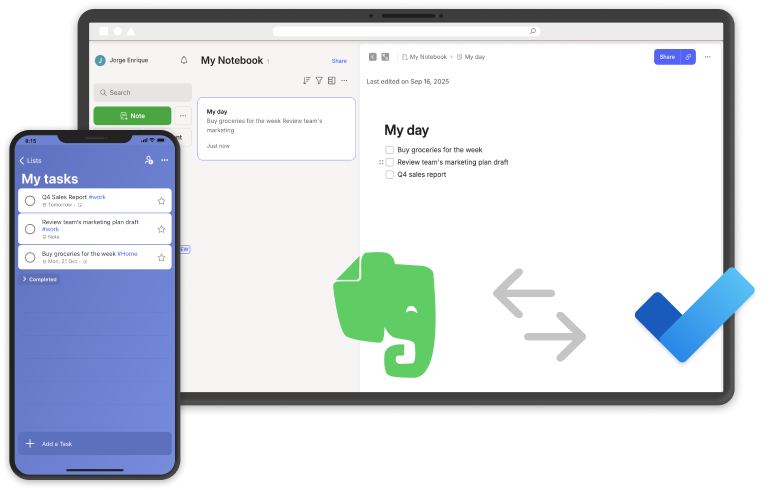The width and height of the screenshot is (770, 490).
Task: Check the Buy groceries for the week checkbox
Action: (390, 149)
